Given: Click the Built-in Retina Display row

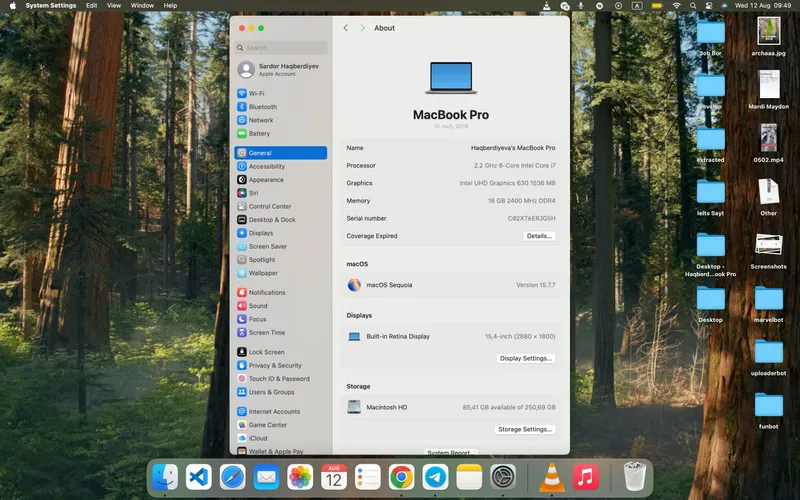Looking at the screenshot, I should point(451,336).
